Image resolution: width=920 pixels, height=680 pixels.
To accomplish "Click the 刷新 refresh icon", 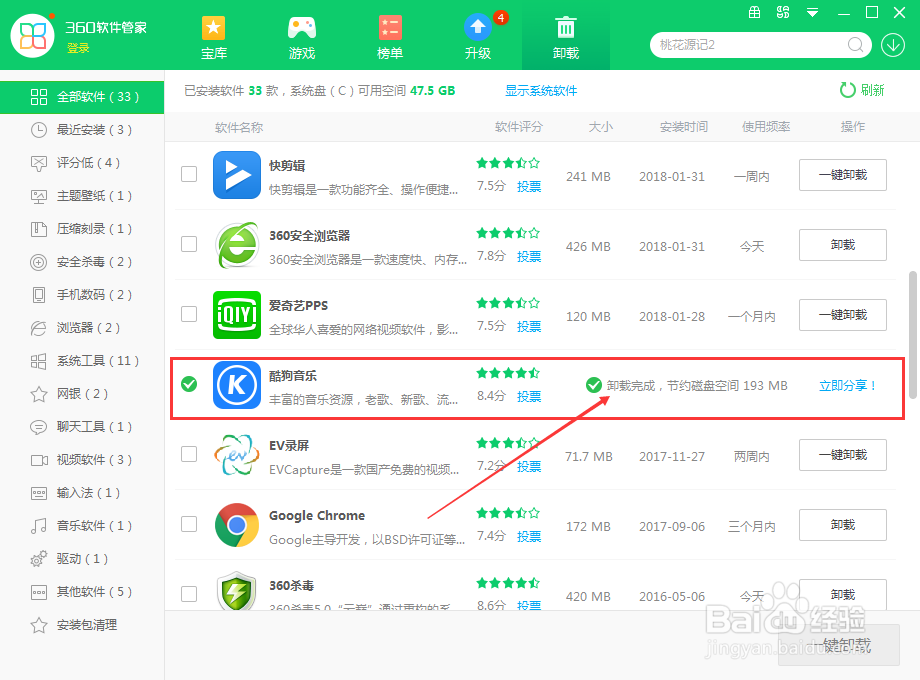I will tap(847, 90).
